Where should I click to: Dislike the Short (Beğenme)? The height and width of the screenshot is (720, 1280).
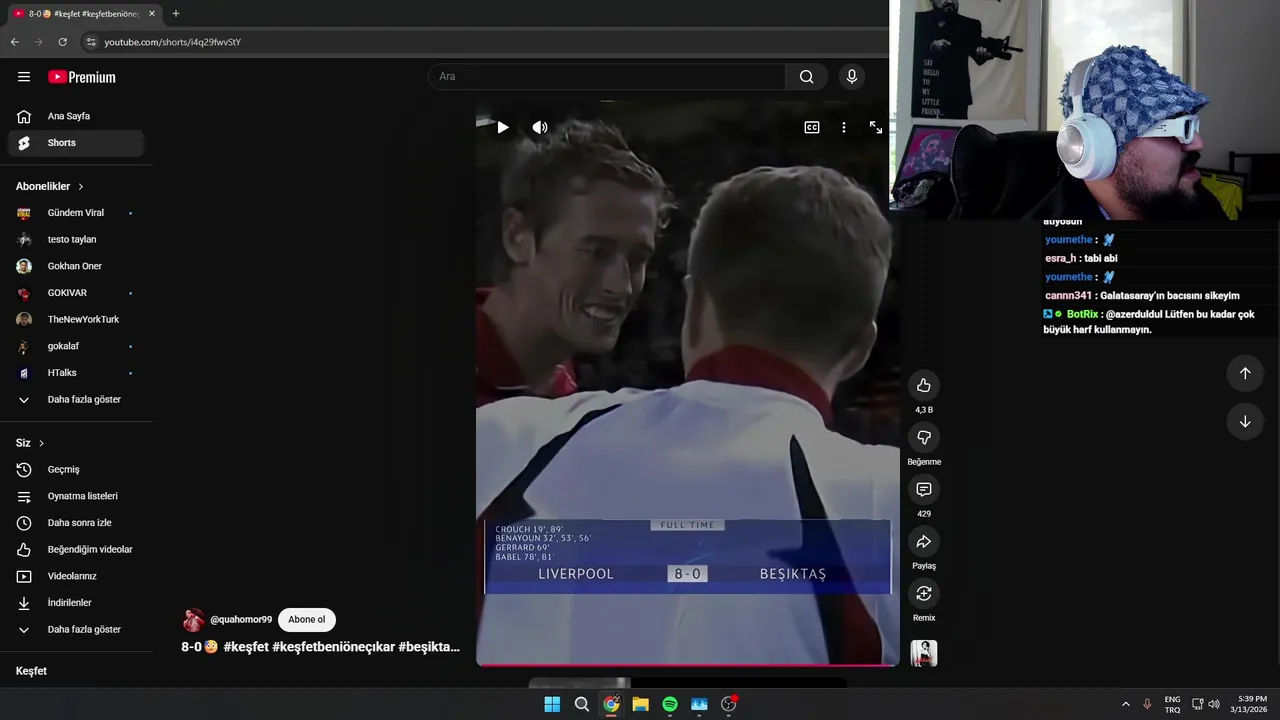point(924,438)
